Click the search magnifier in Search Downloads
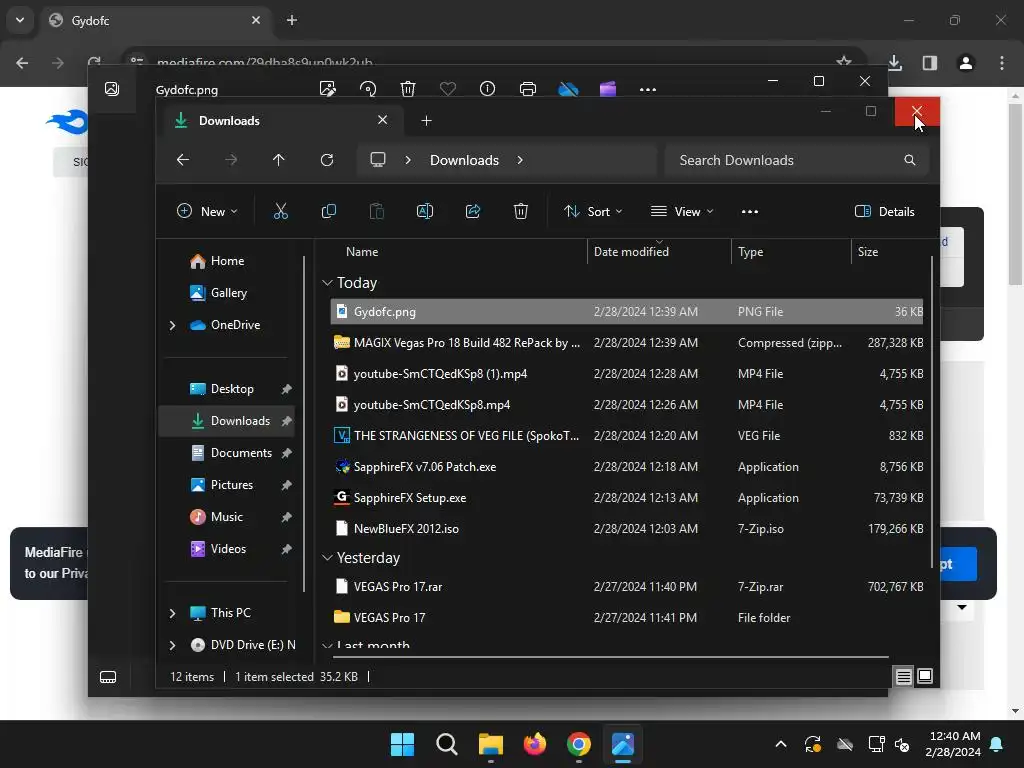Screen dimensions: 1024x768 coord(910,160)
